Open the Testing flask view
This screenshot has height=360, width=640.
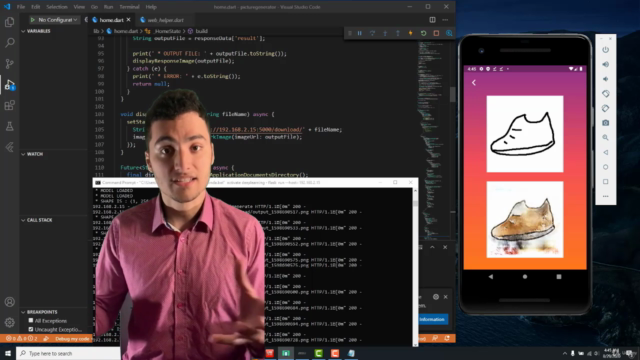click(9, 127)
